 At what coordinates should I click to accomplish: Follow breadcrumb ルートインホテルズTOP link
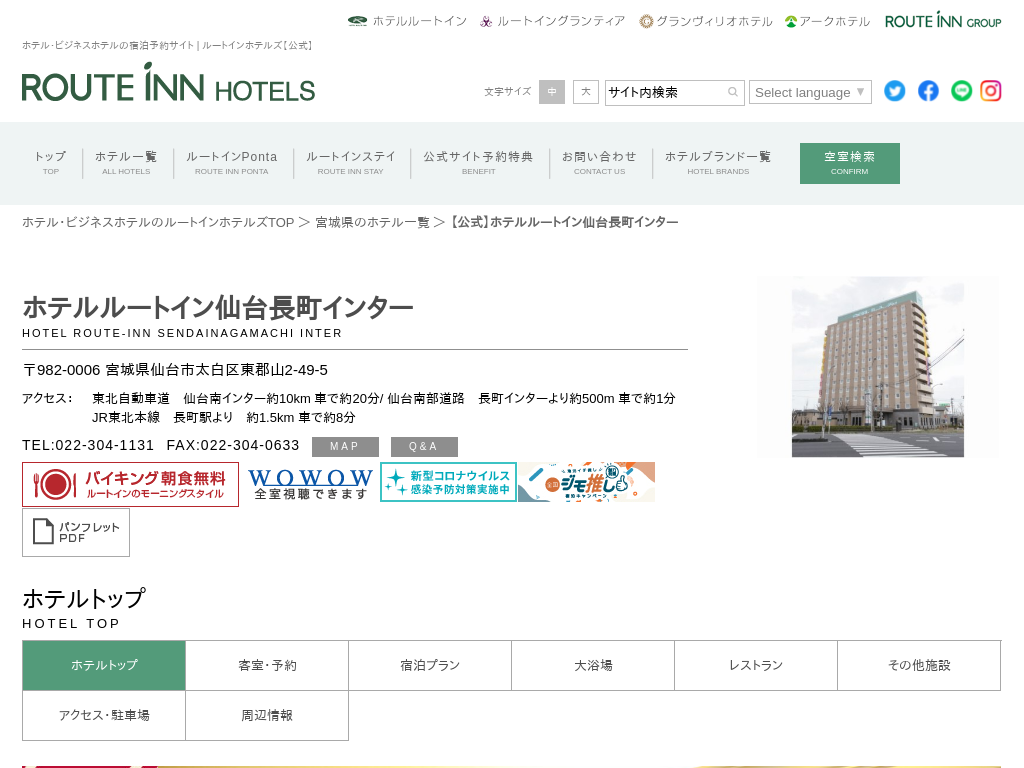[158, 223]
